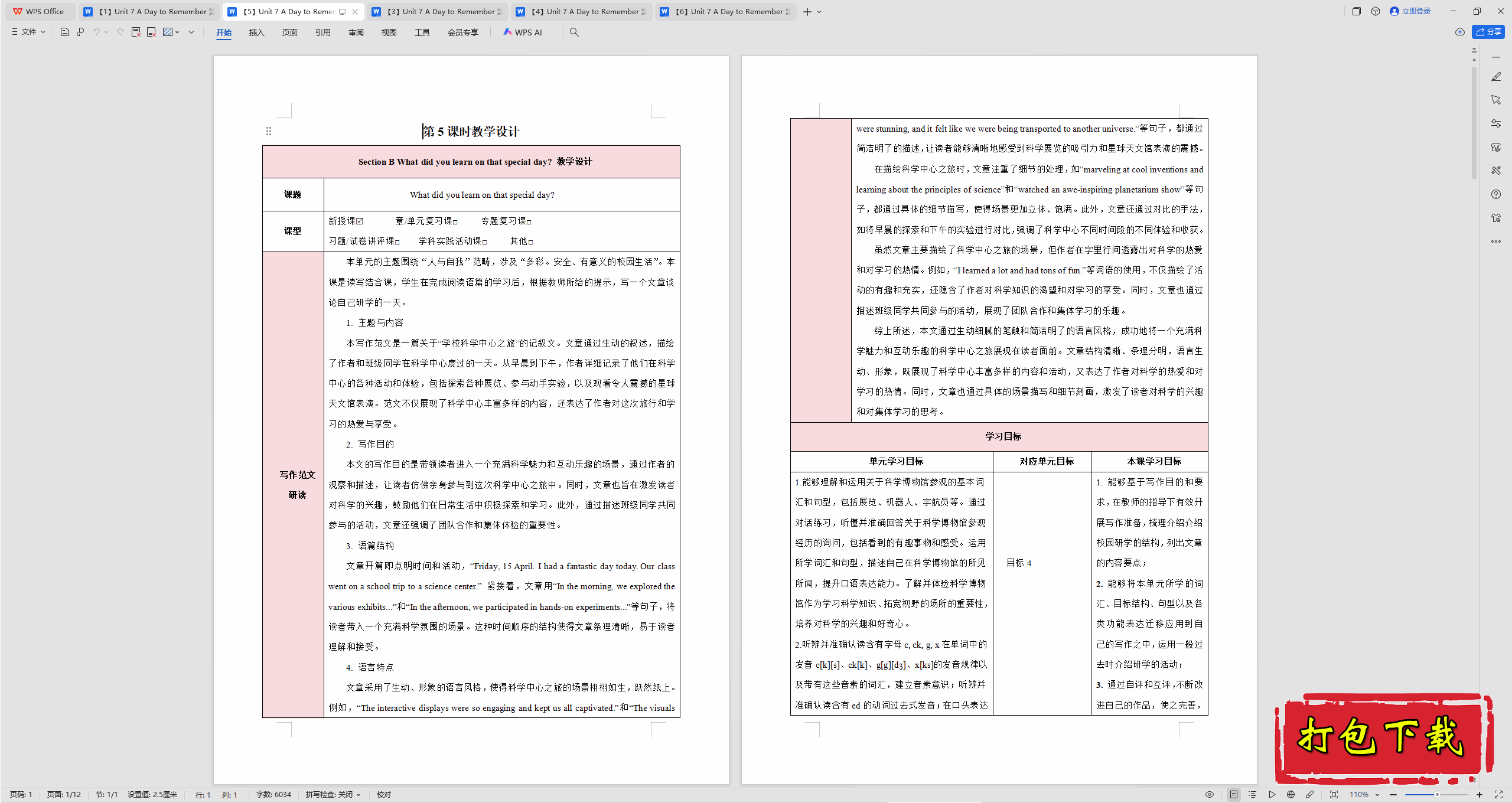This screenshot has height=803, width=1512.
Task: Expand the quick toolbar customization chevron
Action: click(191, 32)
